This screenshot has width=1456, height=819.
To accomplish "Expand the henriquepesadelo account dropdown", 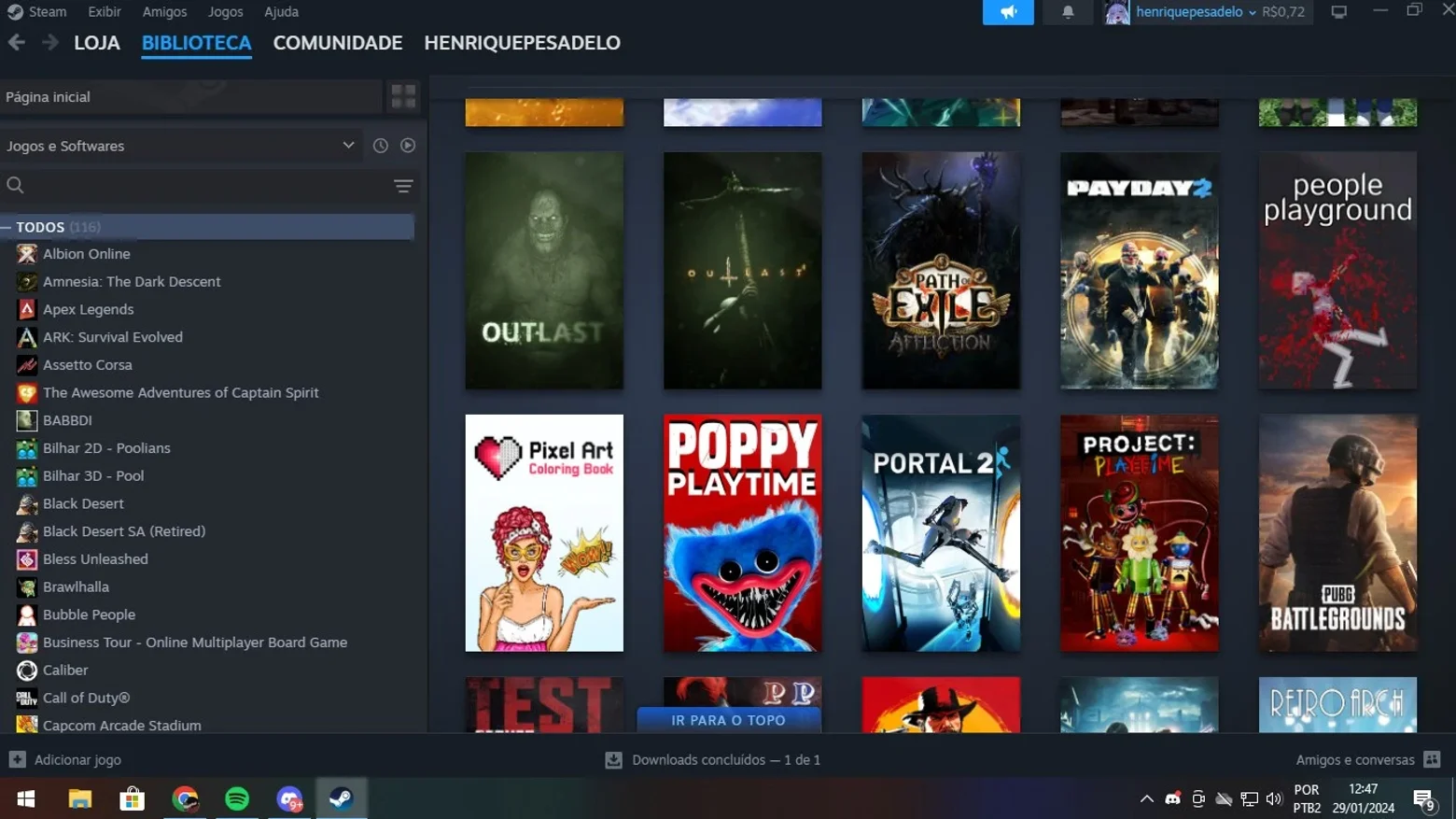I will click(x=1196, y=12).
